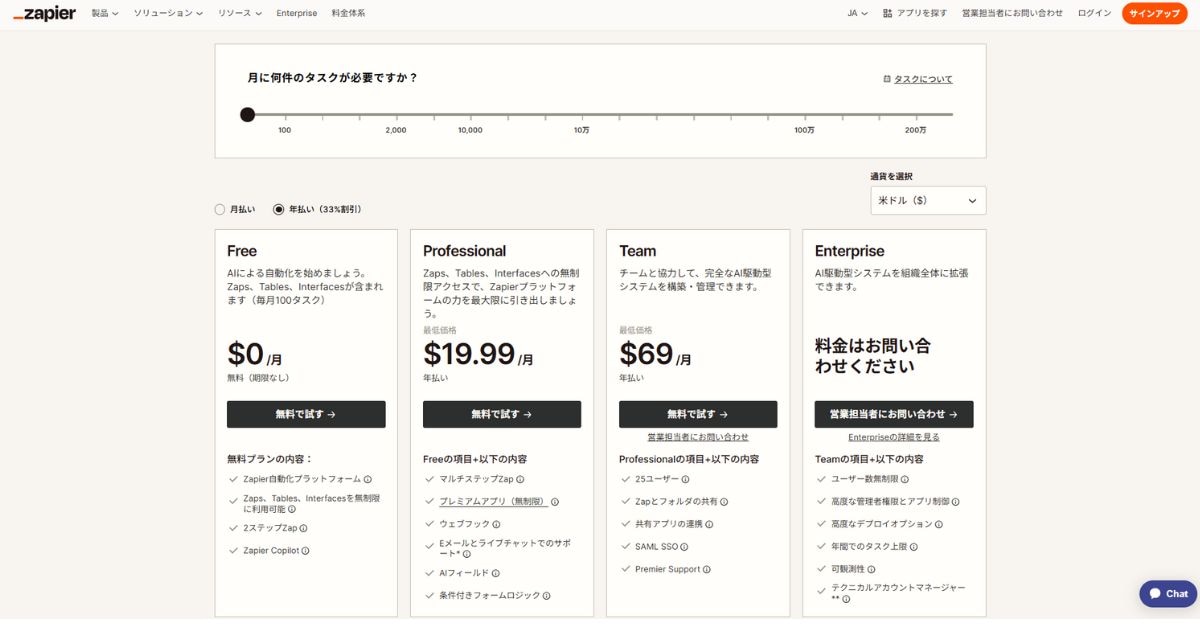The image size is (1200, 630).
Task: Select the 月払い radio button
Action: click(x=220, y=210)
